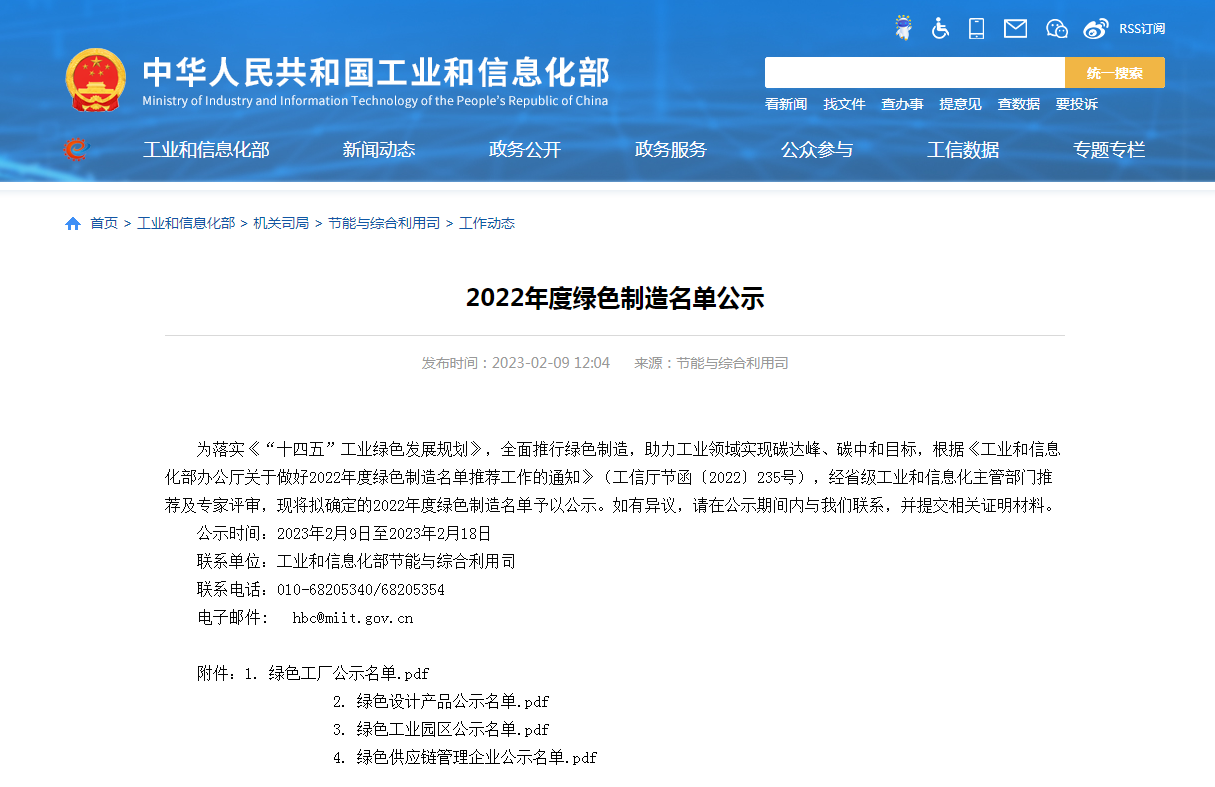Click the WeChat icon in header
This screenshot has height=787, width=1215.
click(1056, 29)
